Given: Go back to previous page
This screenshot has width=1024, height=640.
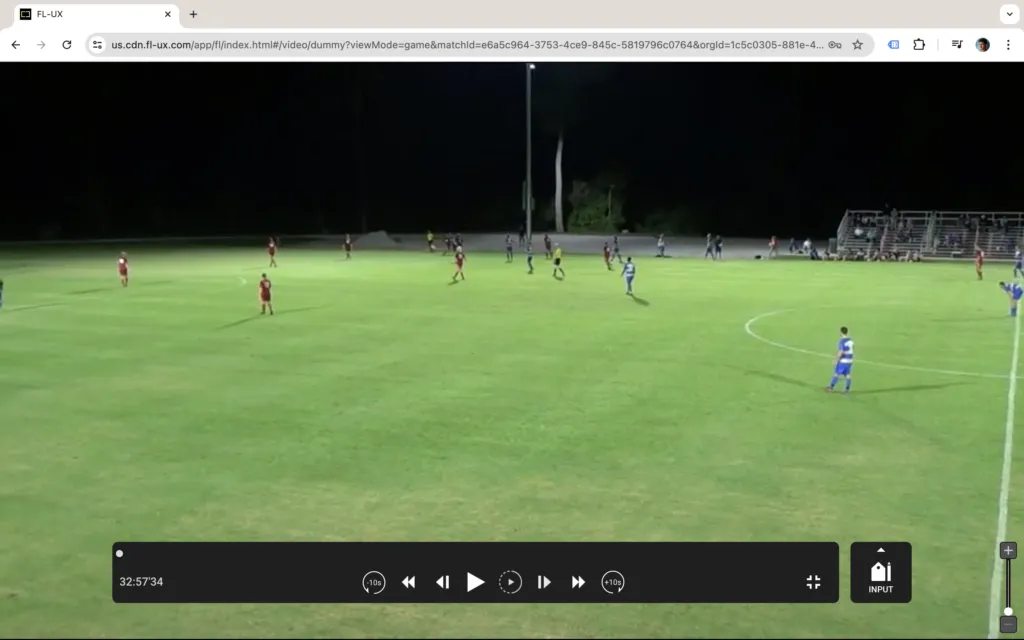Looking at the screenshot, I should click(x=16, y=44).
